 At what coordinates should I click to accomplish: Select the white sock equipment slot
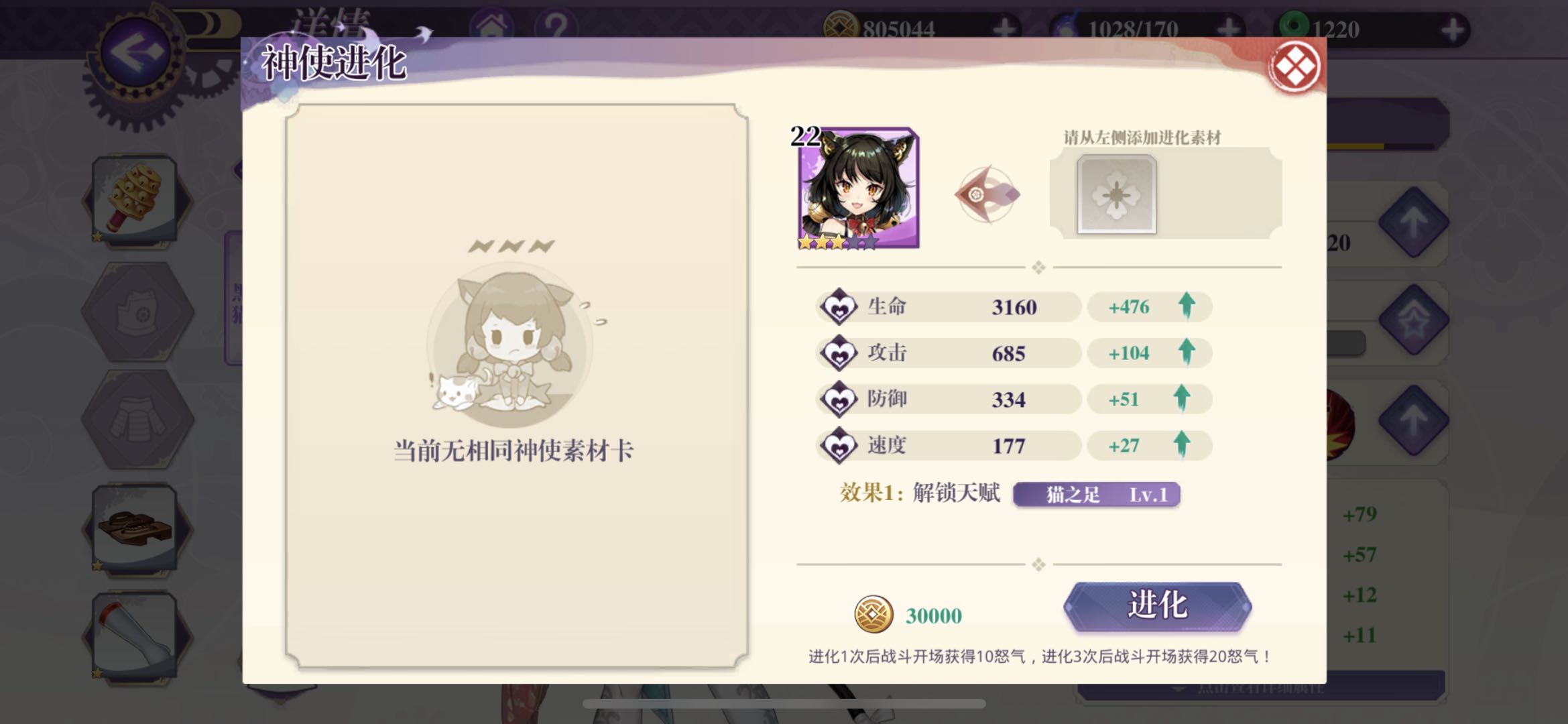135,635
